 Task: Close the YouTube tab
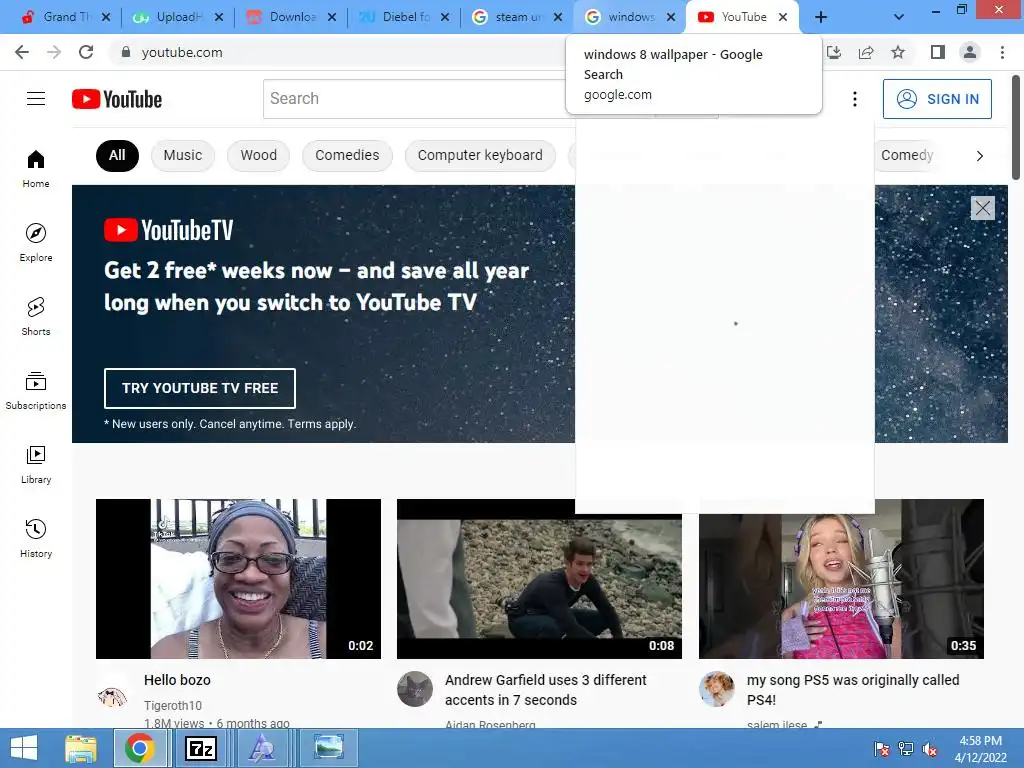[x=783, y=17]
